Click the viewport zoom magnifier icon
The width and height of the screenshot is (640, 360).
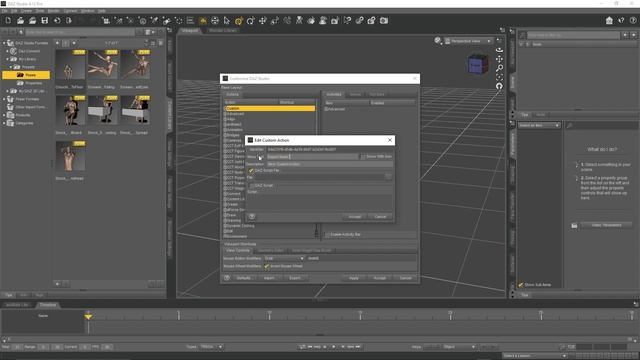(499, 68)
